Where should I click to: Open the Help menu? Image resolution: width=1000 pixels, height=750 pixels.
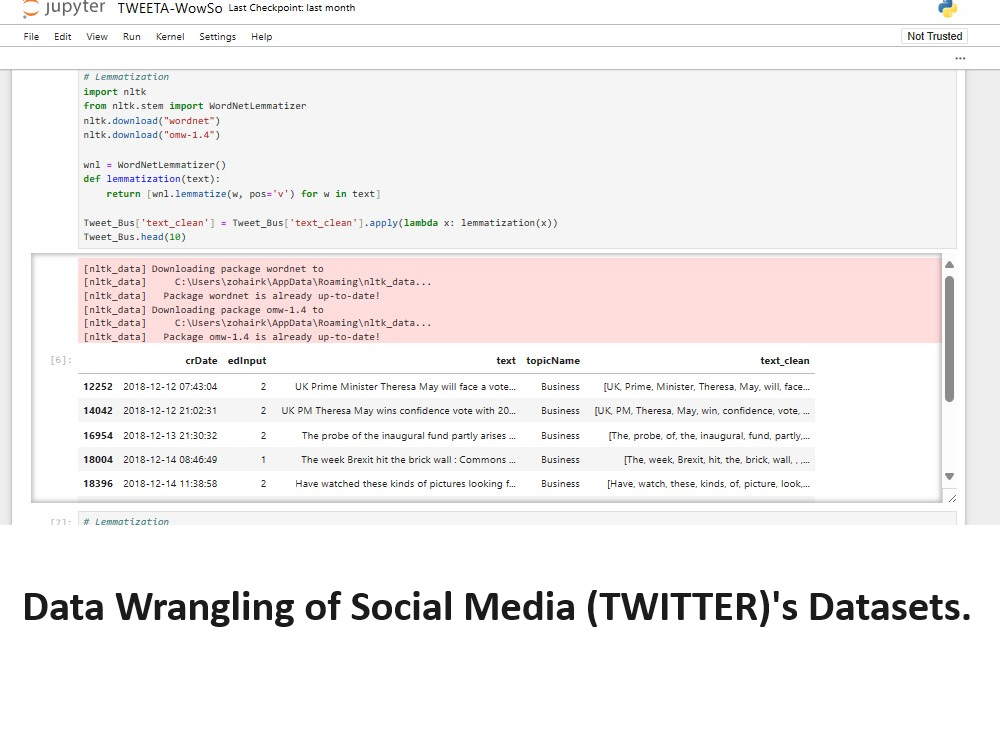tap(261, 36)
